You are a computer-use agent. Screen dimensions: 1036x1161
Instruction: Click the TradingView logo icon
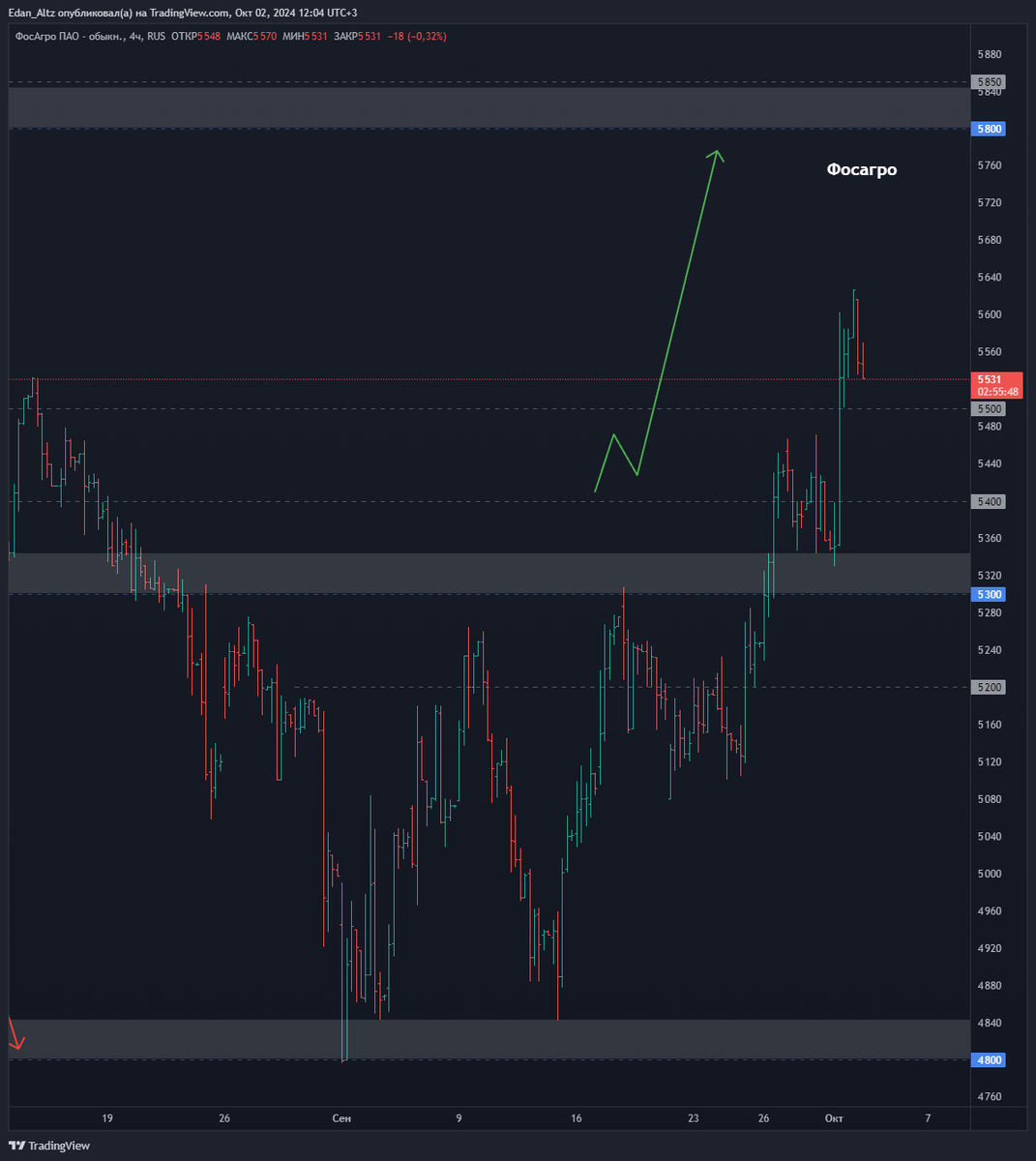[16, 1145]
